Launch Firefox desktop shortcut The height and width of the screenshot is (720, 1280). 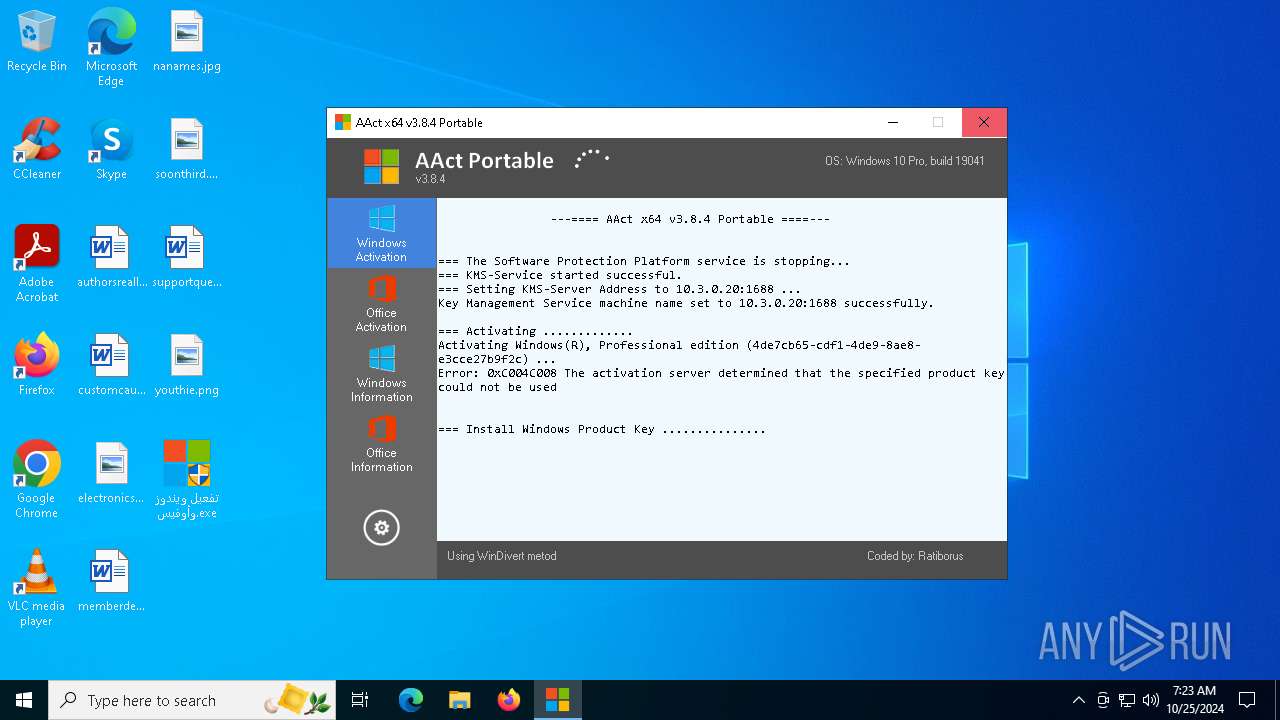37,365
